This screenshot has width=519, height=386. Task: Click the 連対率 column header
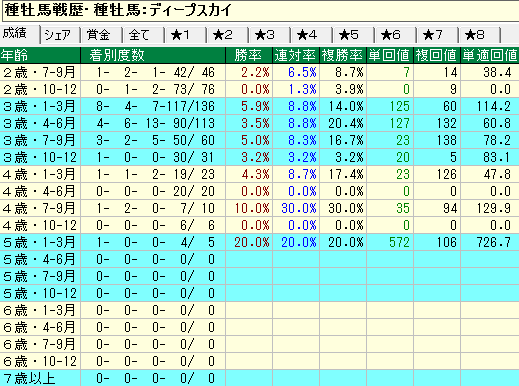pos(296,55)
